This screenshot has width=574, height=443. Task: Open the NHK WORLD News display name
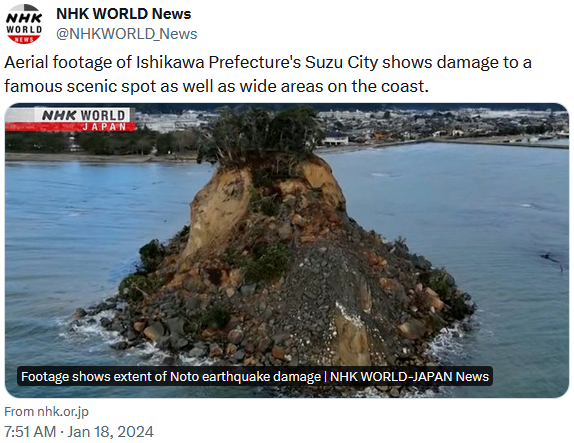[x=123, y=14]
